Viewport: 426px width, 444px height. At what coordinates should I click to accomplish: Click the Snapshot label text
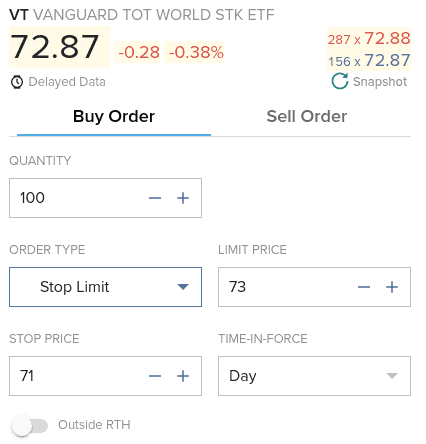pos(380,82)
